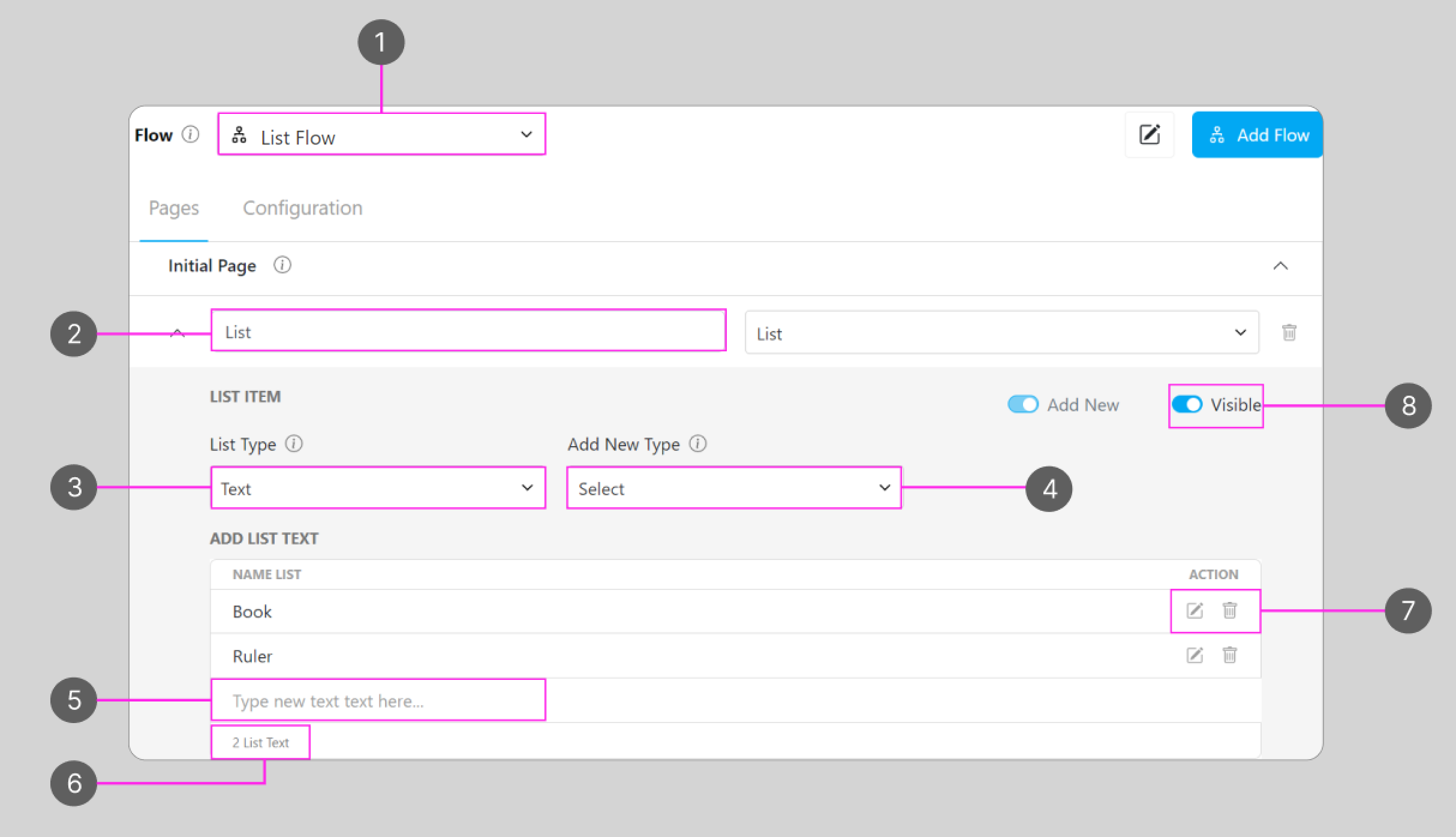Delete the List component with trash icon
The width and height of the screenshot is (1456, 837).
click(1289, 332)
